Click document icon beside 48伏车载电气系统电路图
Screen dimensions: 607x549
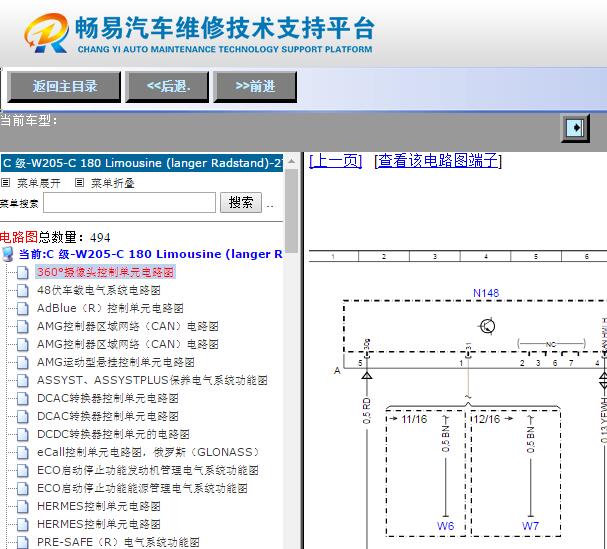[x=23, y=290]
